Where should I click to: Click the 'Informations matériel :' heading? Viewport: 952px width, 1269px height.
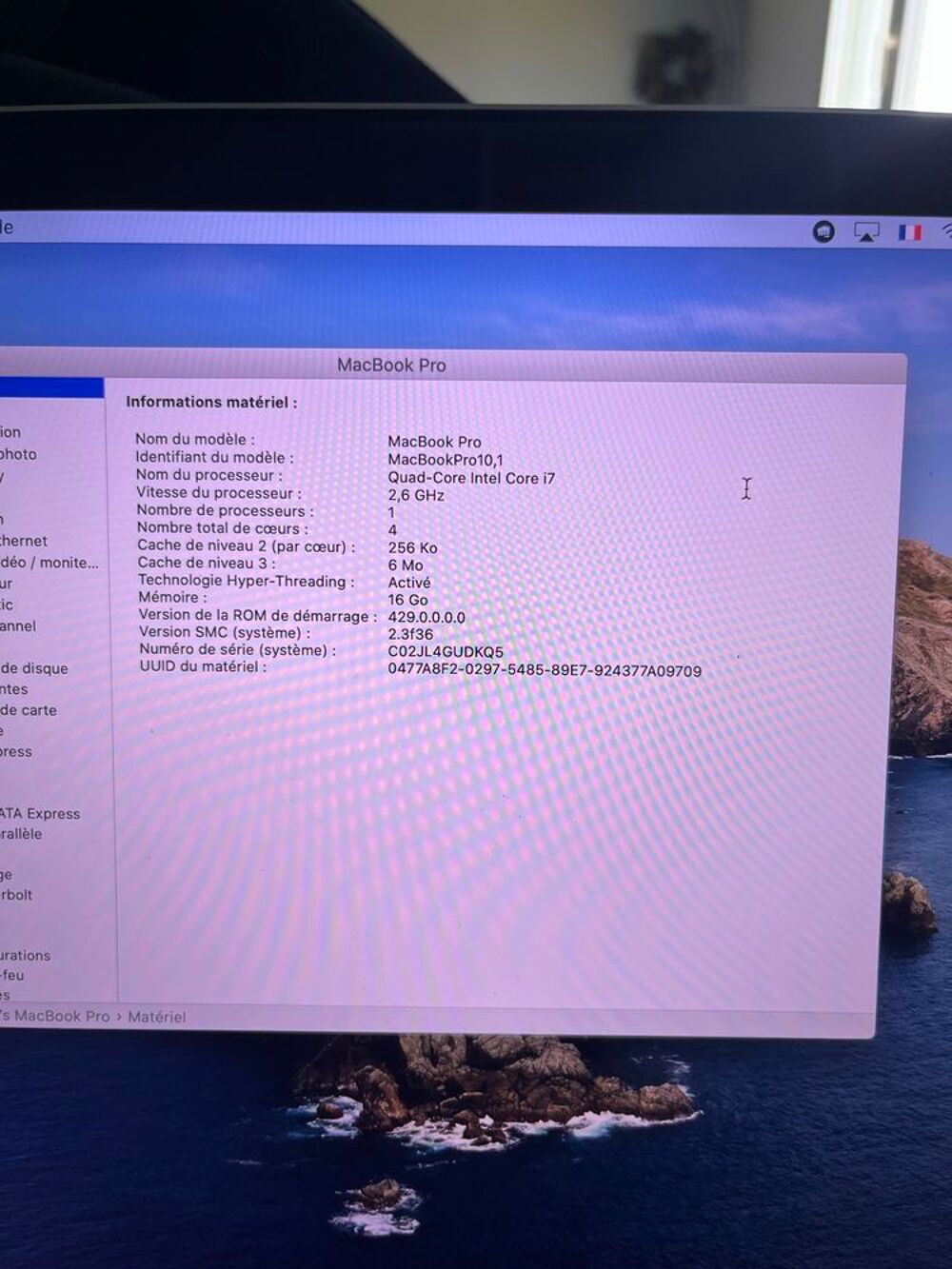[x=211, y=402]
